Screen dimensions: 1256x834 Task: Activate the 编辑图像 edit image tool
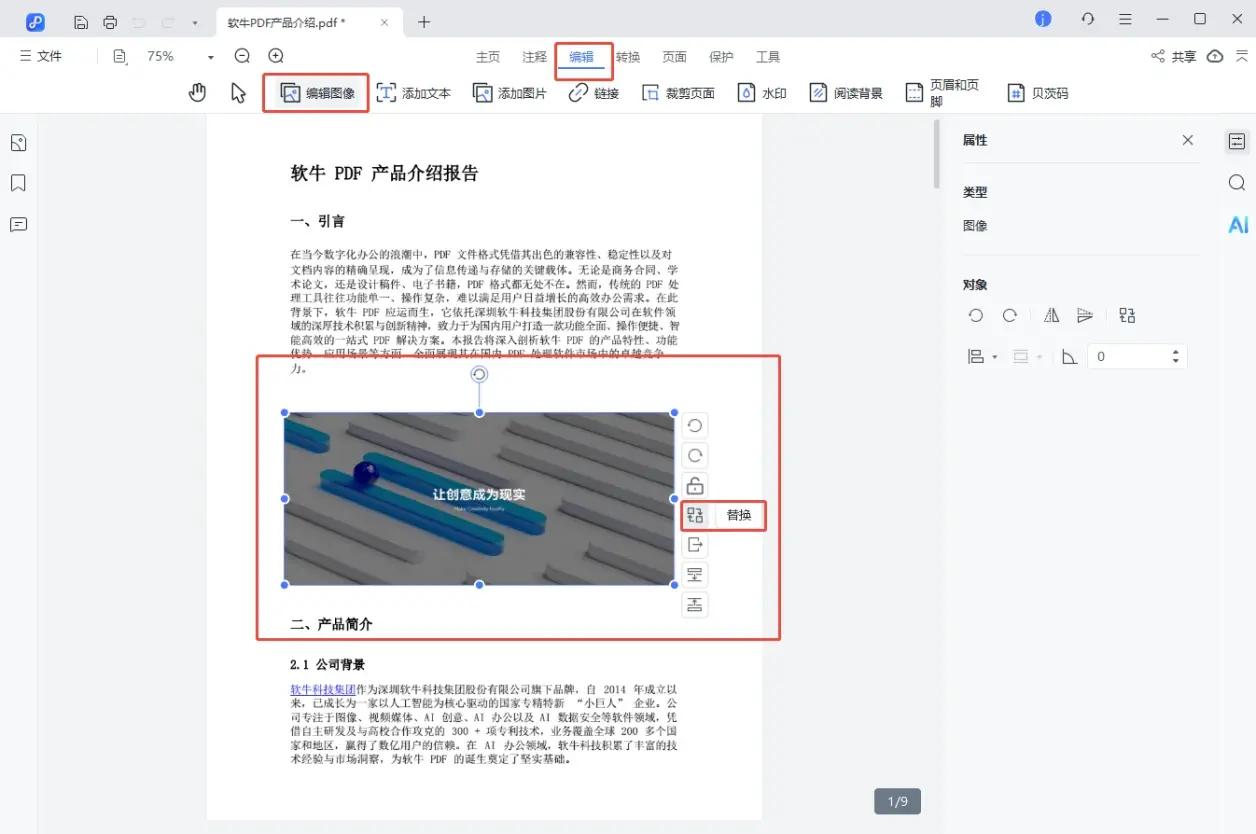tap(316, 93)
